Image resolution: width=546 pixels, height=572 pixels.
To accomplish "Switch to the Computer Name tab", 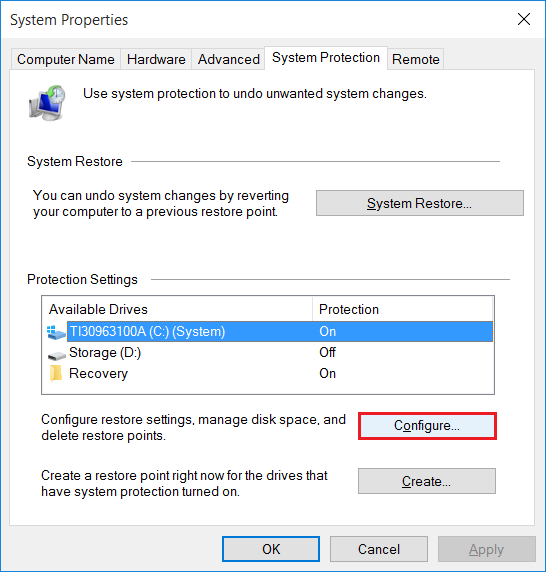I will (66, 59).
